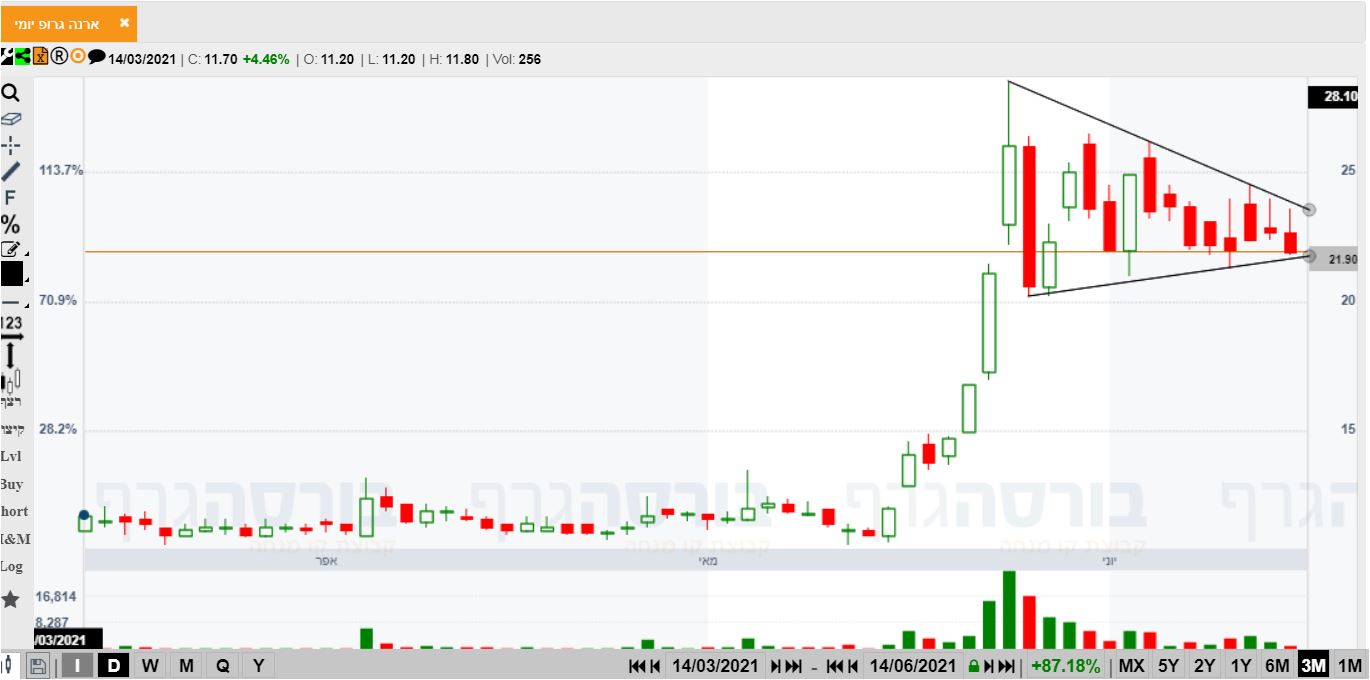The width and height of the screenshot is (1370, 680).
Task: Open comments speech bubble icon
Action: point(96,57)
